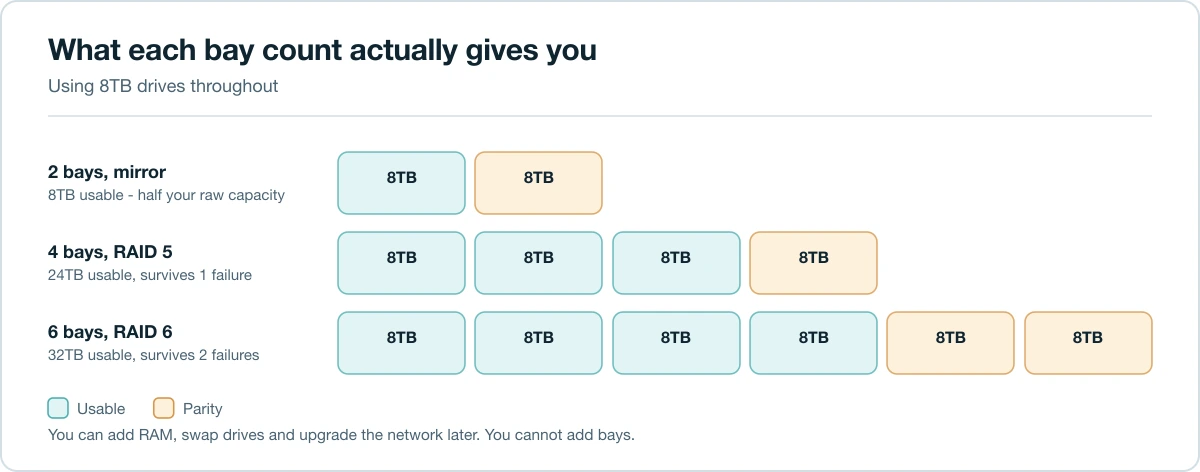Select the parity 8TB block in RAID 5 row
1200x472 pixels.
(x=813, y=263)
